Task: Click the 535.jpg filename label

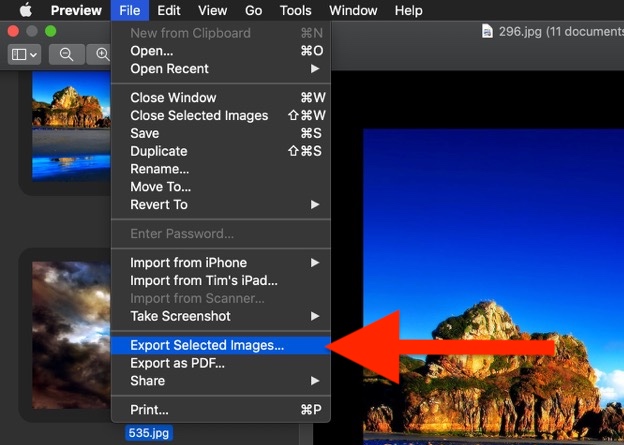Action: pyautogui.click(x=150, y=434)
